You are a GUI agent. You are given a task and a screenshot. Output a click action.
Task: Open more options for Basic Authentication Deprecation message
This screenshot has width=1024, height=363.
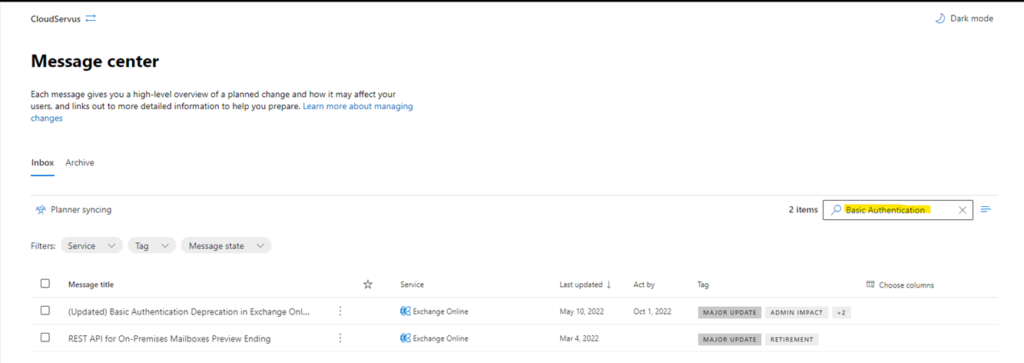click(340, 311)
